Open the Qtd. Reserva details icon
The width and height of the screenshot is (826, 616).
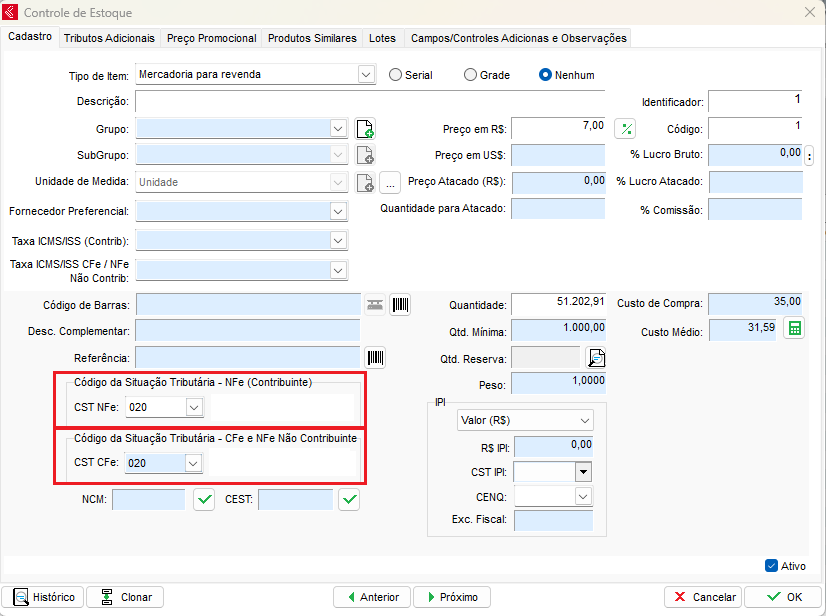pyautogui.click(x=596, y=358)
